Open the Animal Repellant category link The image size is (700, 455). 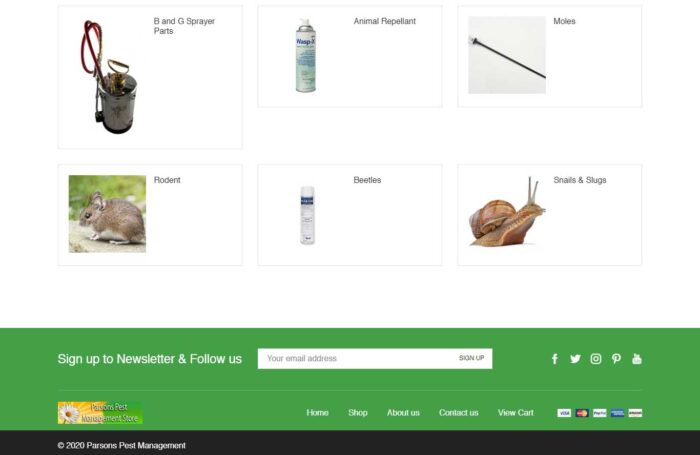pos(384,21)
